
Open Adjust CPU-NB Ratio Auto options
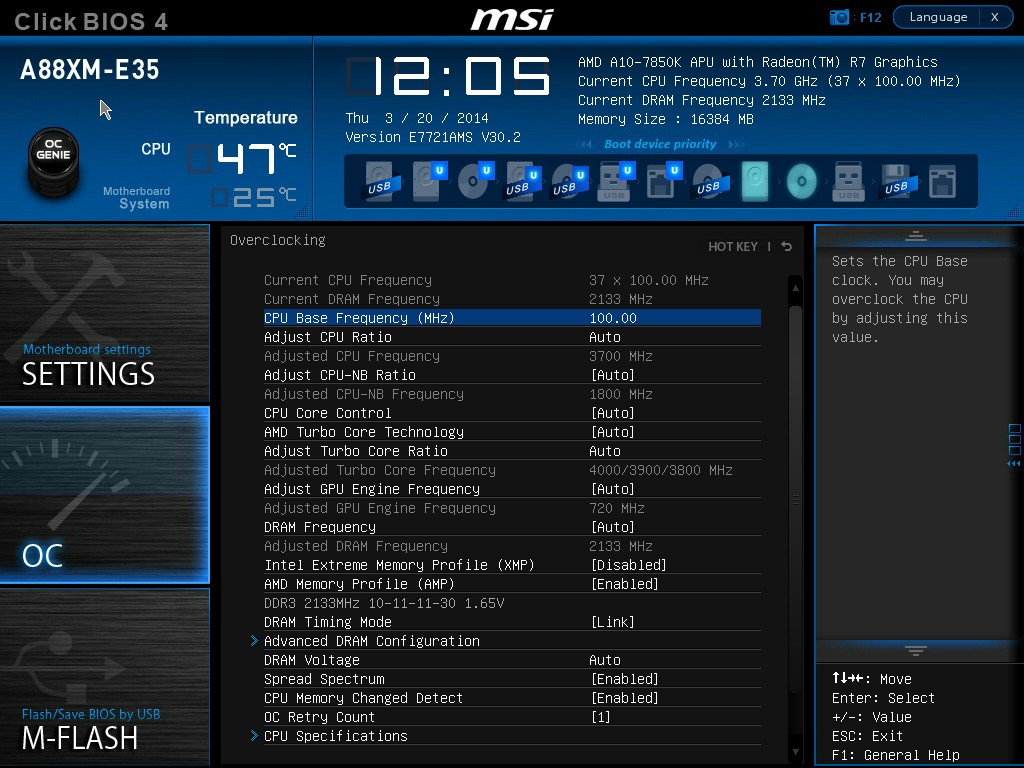(x=613, y=375)
